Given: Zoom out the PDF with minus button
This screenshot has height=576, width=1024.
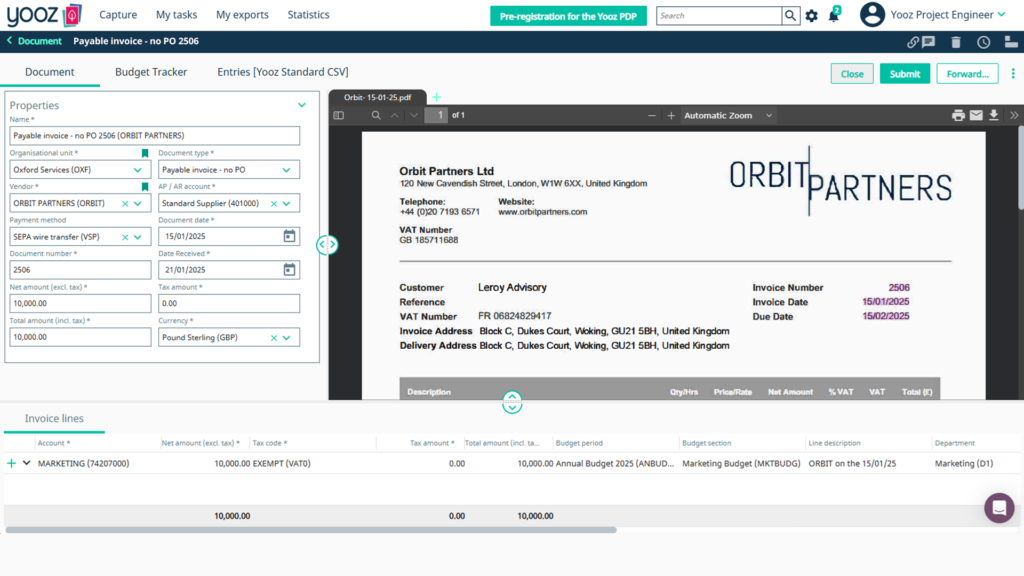Looking at the screenshot, I should tap(652, 116).
